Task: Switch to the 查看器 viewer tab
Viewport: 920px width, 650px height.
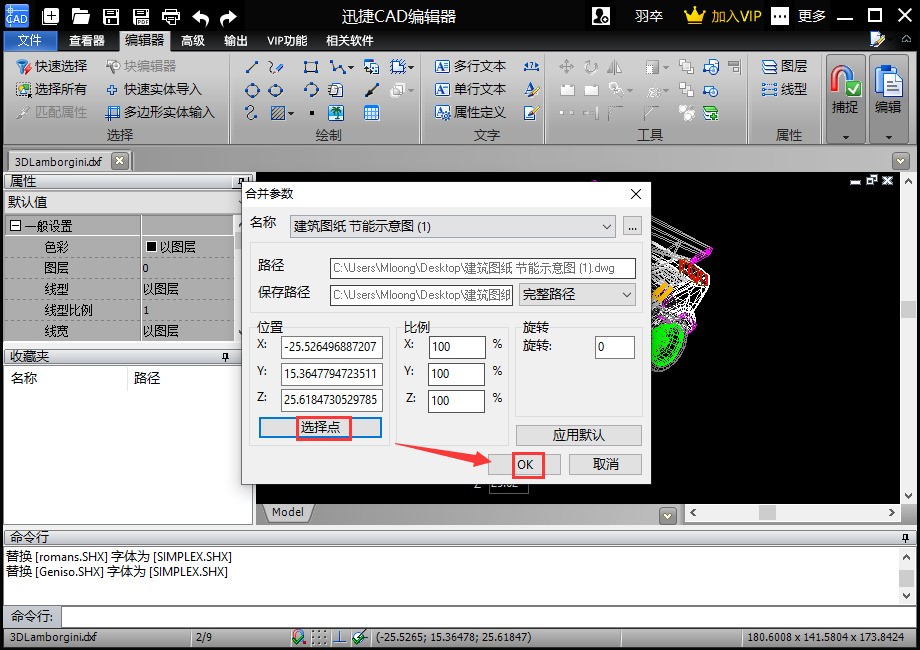Action: pos(87,40)
